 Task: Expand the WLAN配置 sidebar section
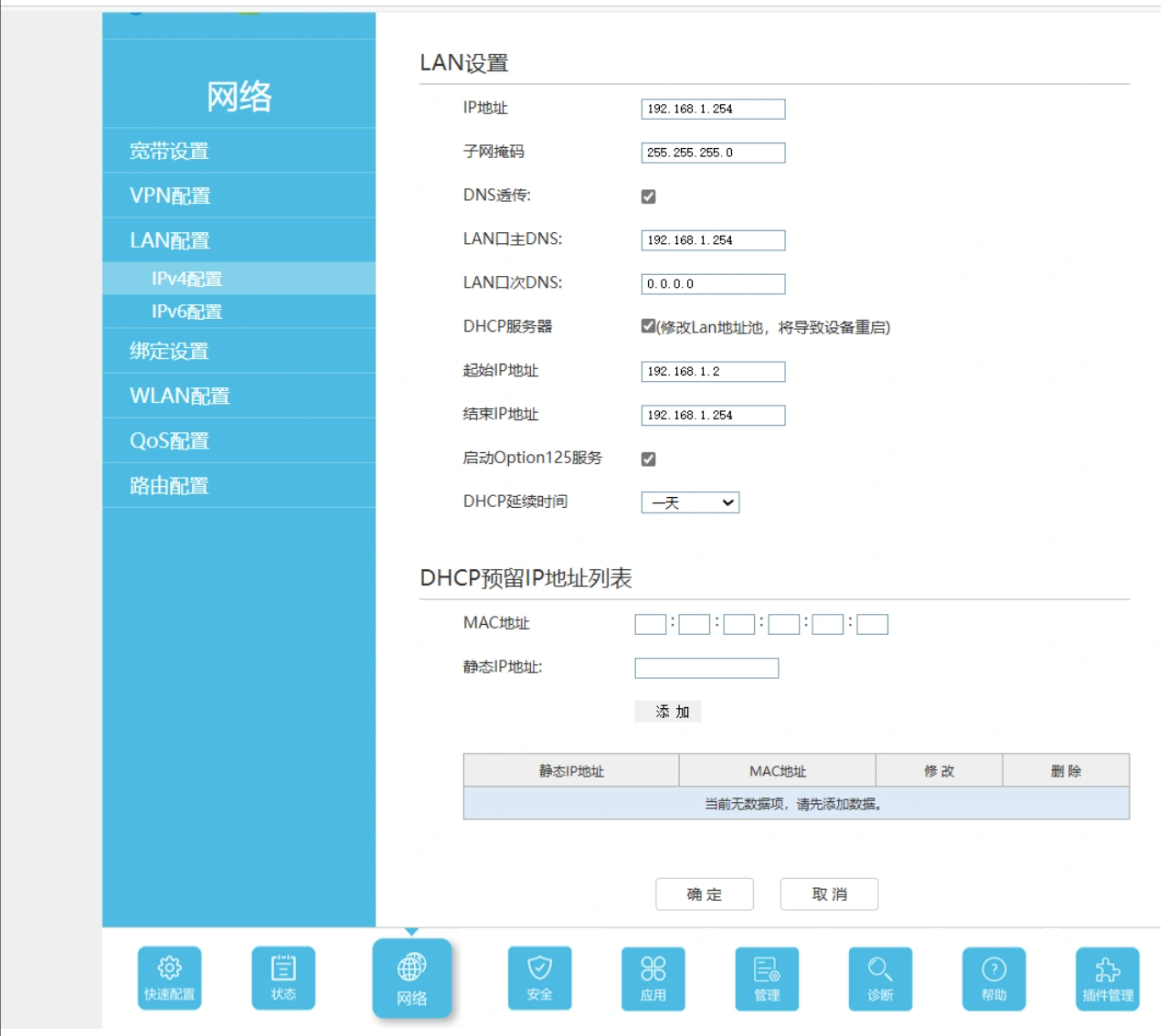pyautogui.click(x=179, y=396)
